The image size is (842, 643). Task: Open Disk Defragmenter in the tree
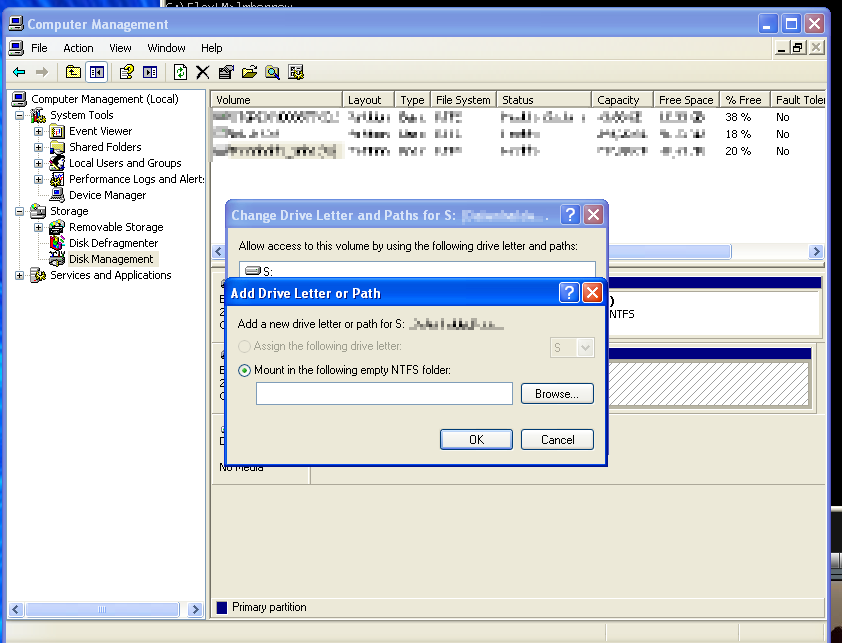pos(113,243)
